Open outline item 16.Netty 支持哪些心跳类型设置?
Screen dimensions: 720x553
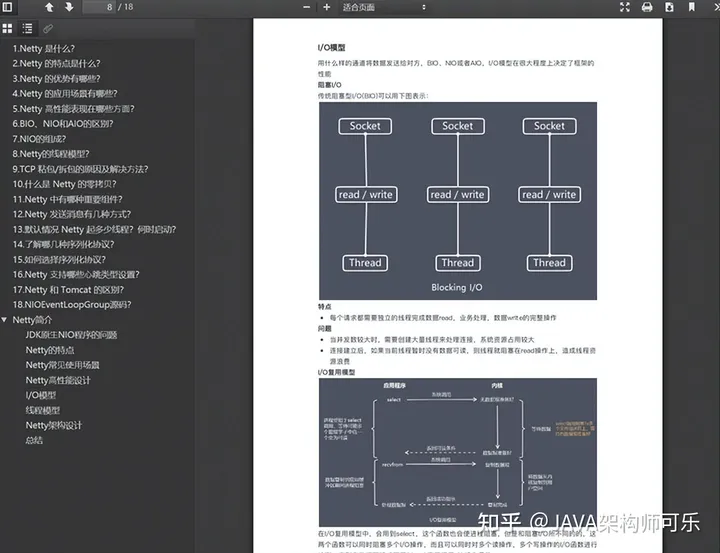(x=76, y=275)
